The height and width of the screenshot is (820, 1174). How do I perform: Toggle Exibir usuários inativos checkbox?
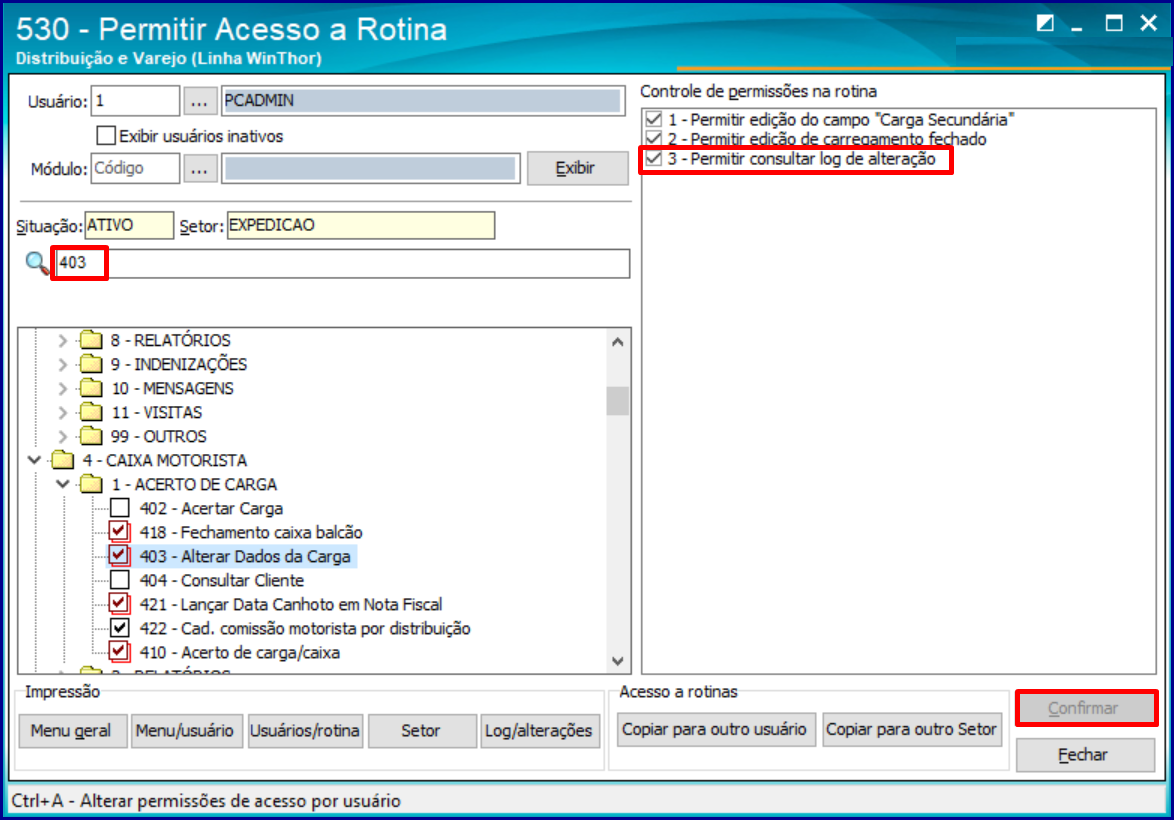(106, 136)
